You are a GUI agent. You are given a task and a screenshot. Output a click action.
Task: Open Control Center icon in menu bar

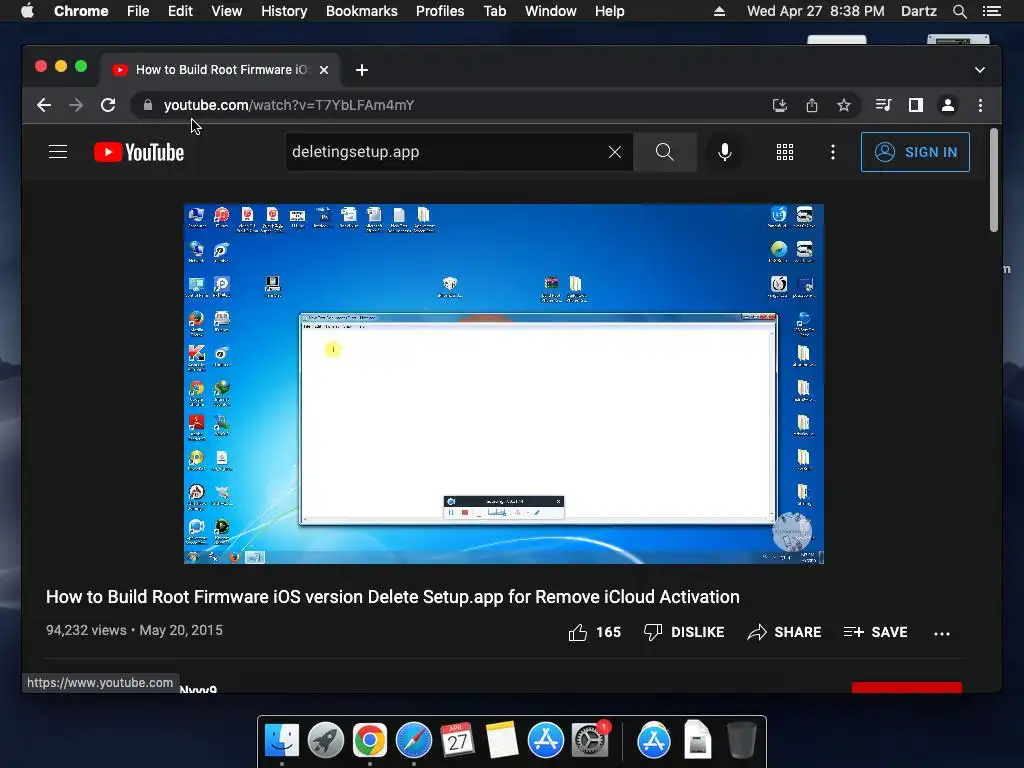pos(991,11)
